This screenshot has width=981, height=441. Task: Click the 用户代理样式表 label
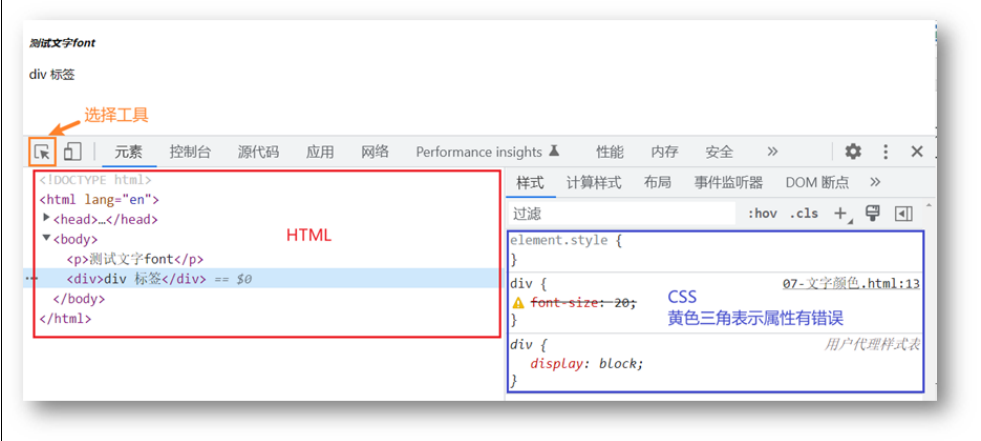872,344
